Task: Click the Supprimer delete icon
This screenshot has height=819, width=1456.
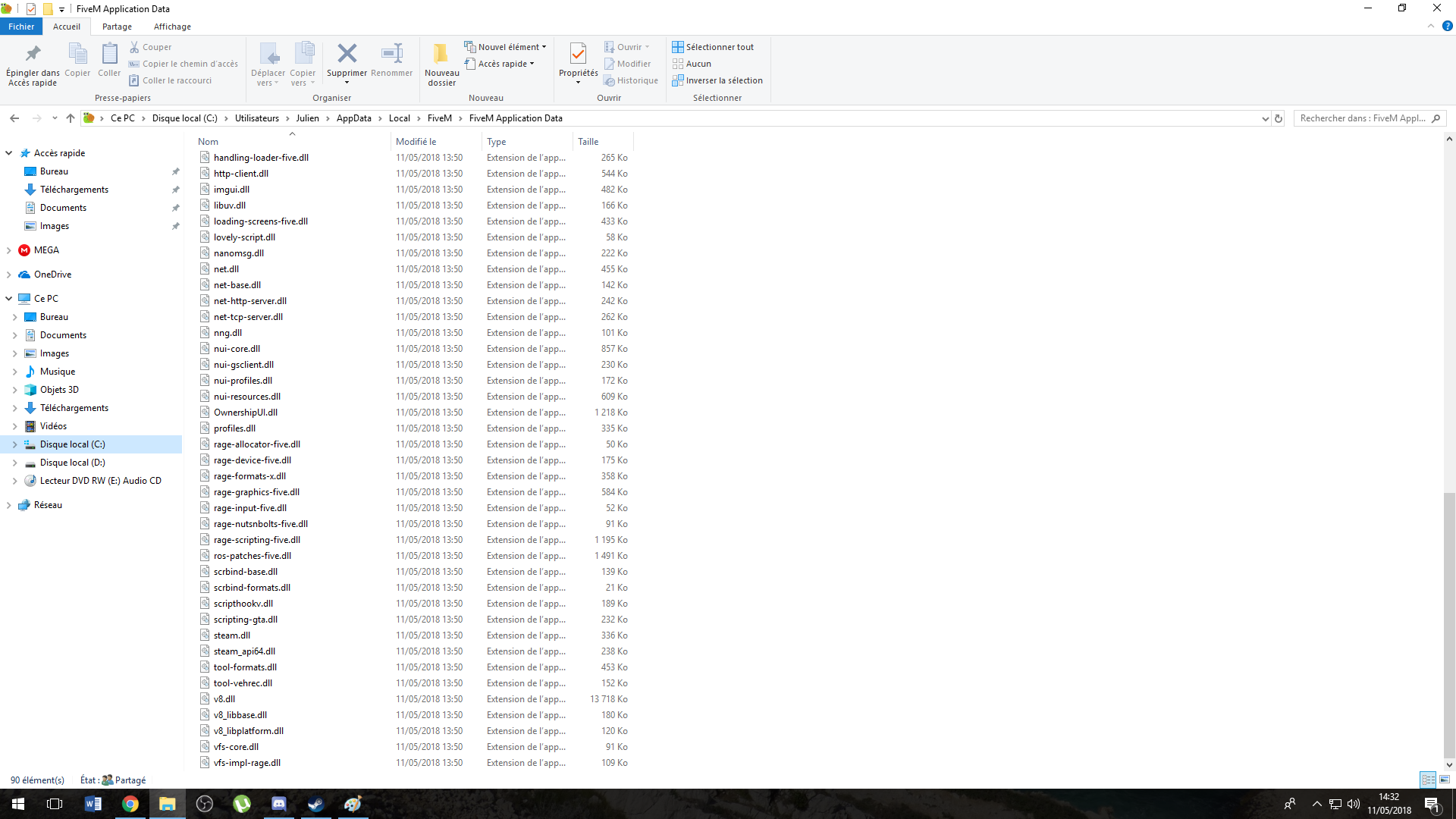Action: pyautogui.click(x=347, y=54)
